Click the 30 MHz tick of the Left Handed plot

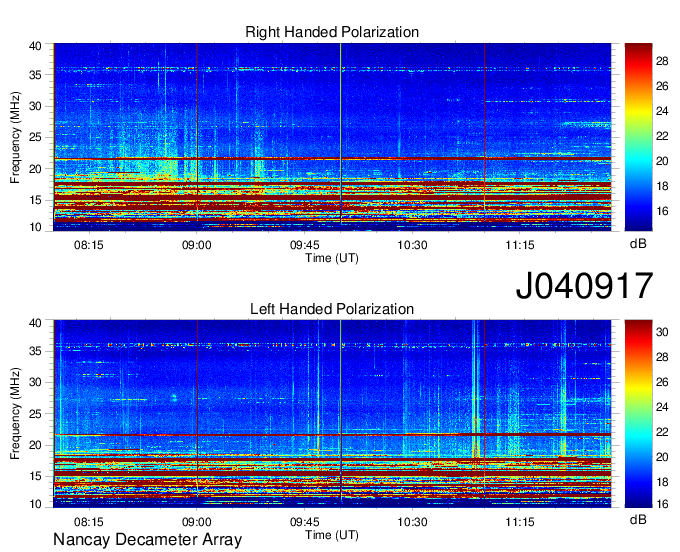click(x=36, y=382)
